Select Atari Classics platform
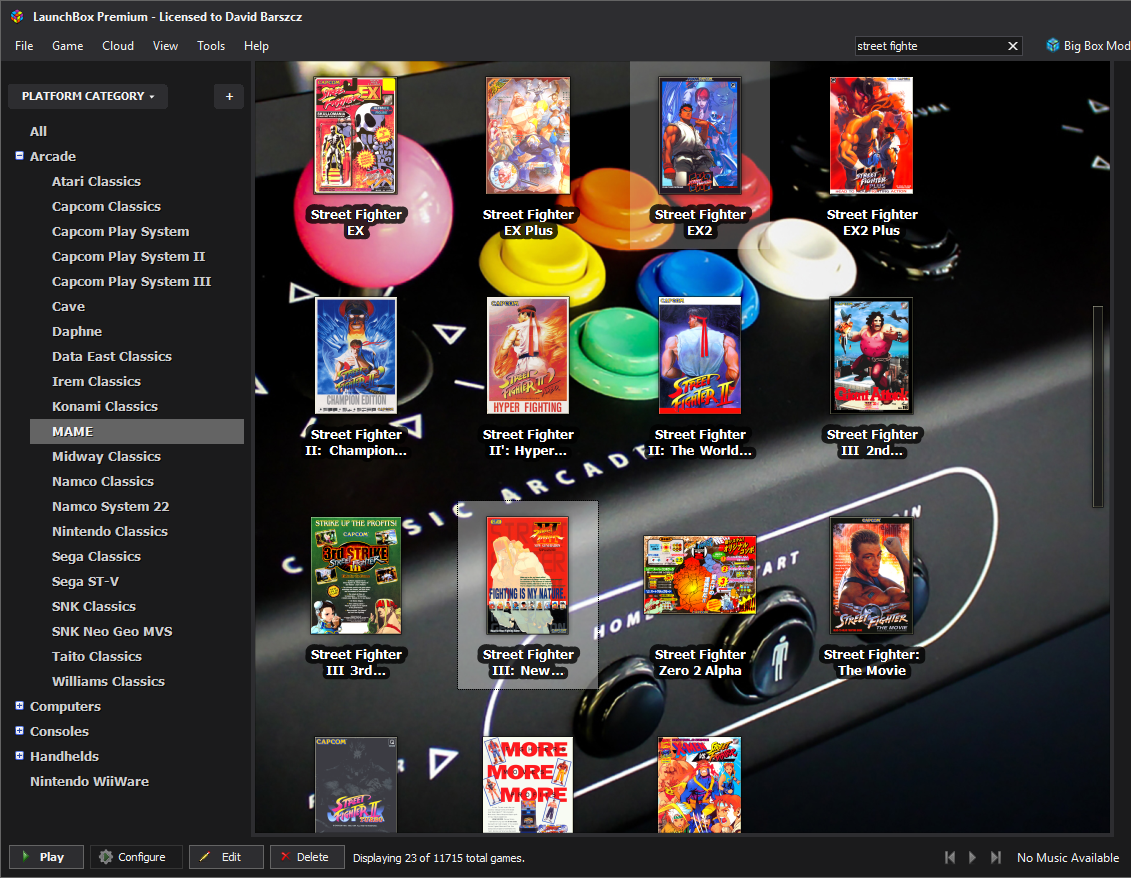 coord(96,181)
